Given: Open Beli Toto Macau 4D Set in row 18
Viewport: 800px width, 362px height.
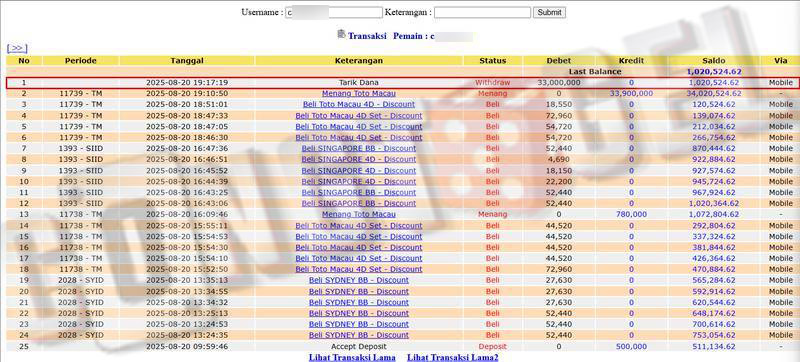Looking at the screenshot, I should click(x=359, y=269).
